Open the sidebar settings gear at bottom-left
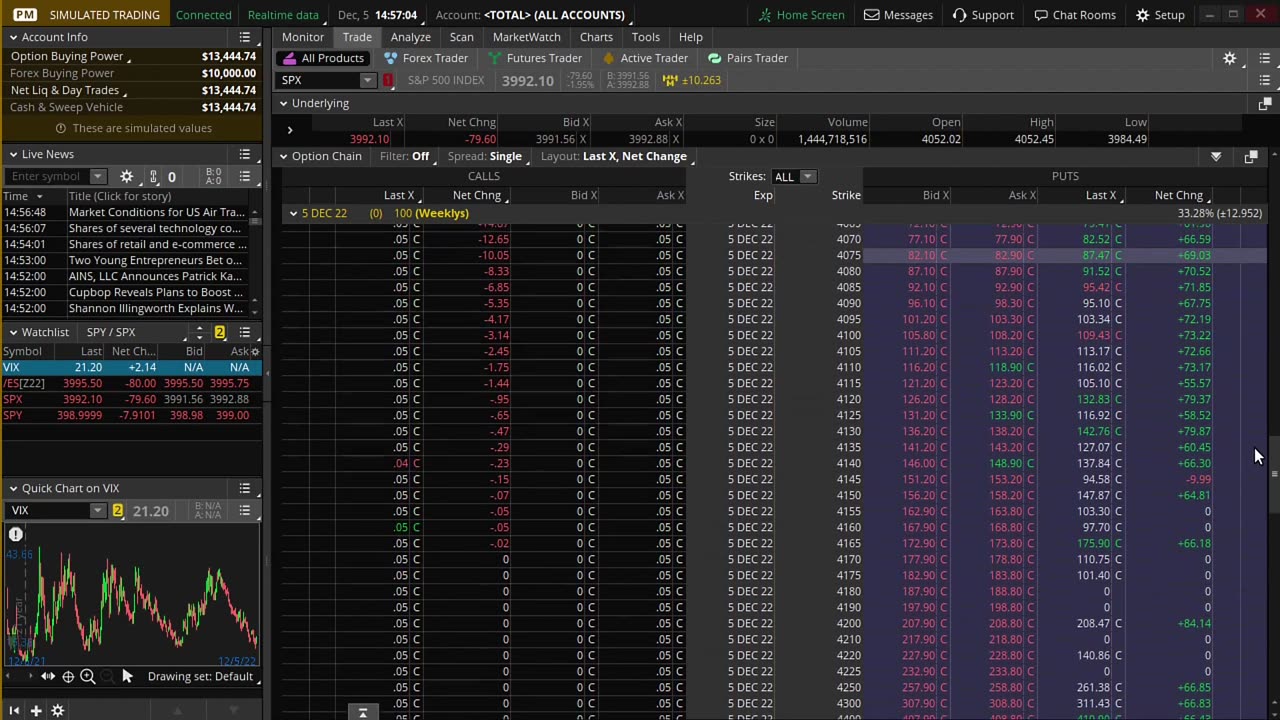Image resolution: width=1280 pixels, height=720 pixels. (57, 711)
